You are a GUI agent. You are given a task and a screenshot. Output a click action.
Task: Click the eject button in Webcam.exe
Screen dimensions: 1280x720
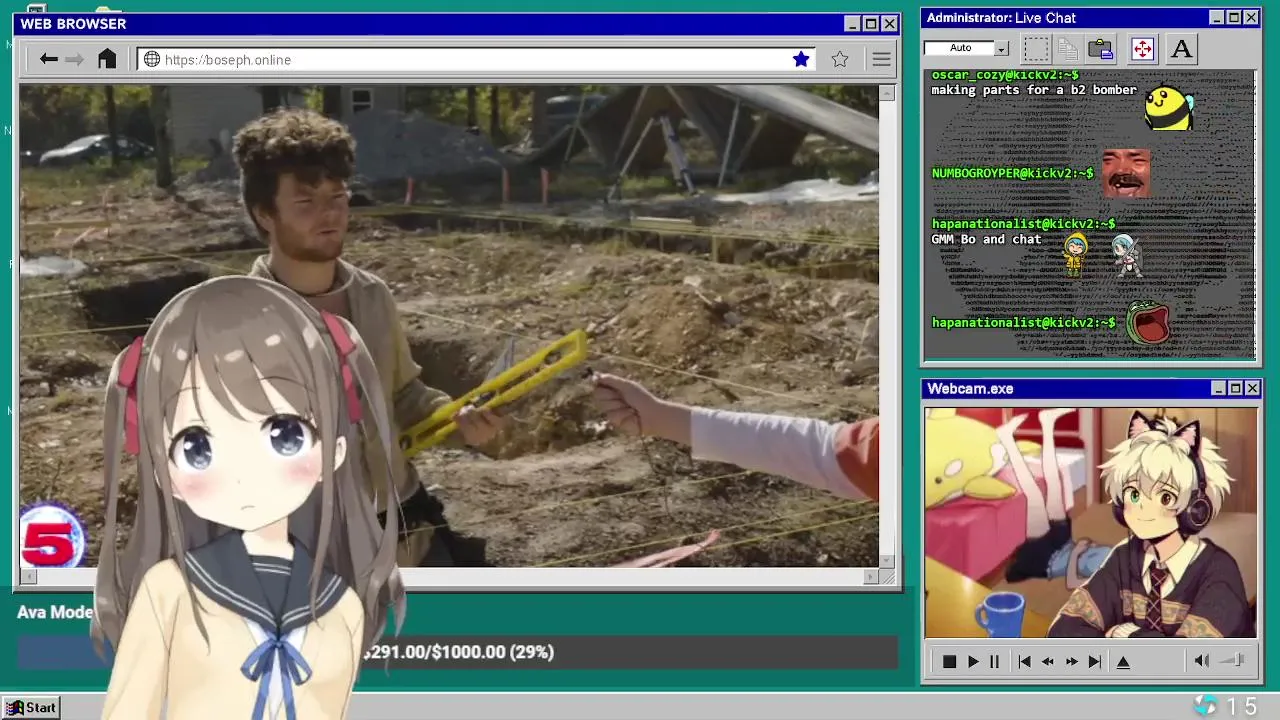pos(1123,662)
